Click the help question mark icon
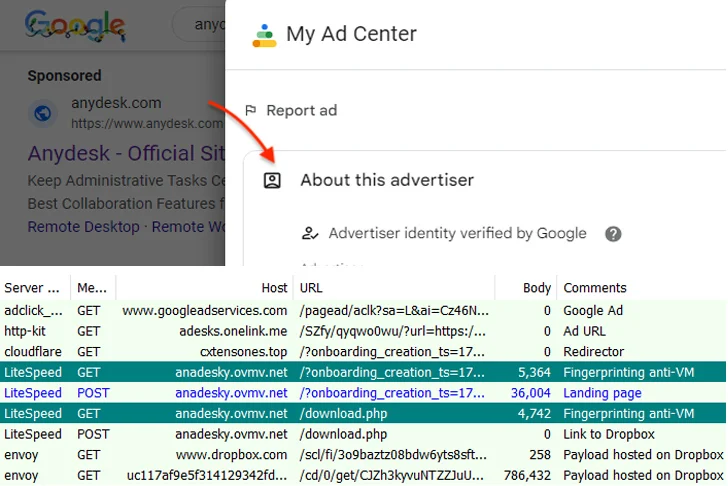This screenshot has height=486, width=728. coord(613,234)
